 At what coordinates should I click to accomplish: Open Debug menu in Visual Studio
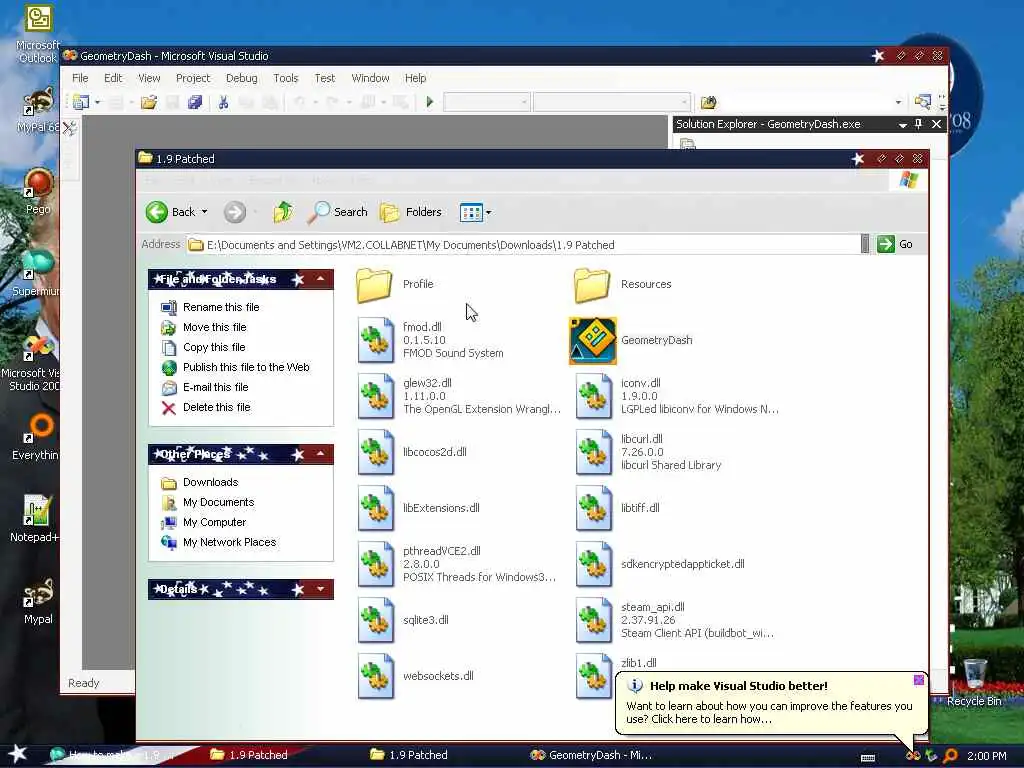click(x=242, y=78)
